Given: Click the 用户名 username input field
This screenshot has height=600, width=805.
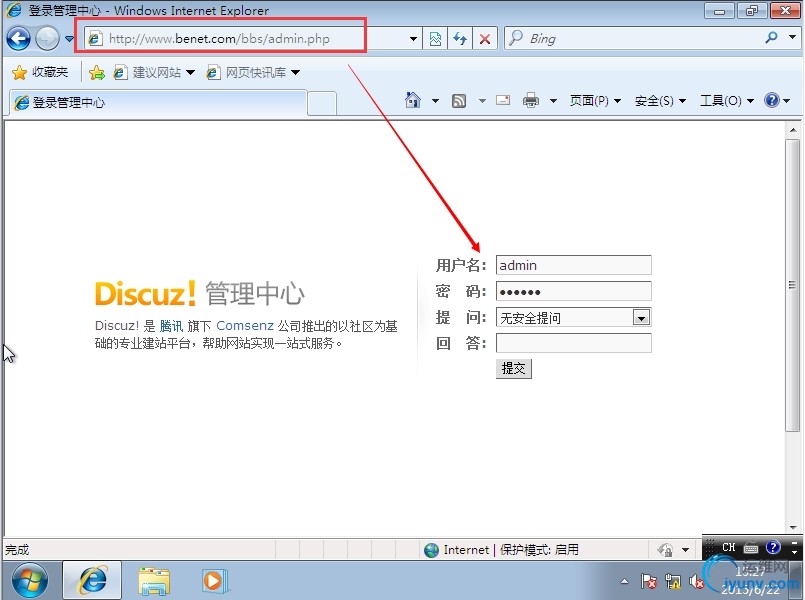Looking at the screenshot, I should tap(573, 265).
